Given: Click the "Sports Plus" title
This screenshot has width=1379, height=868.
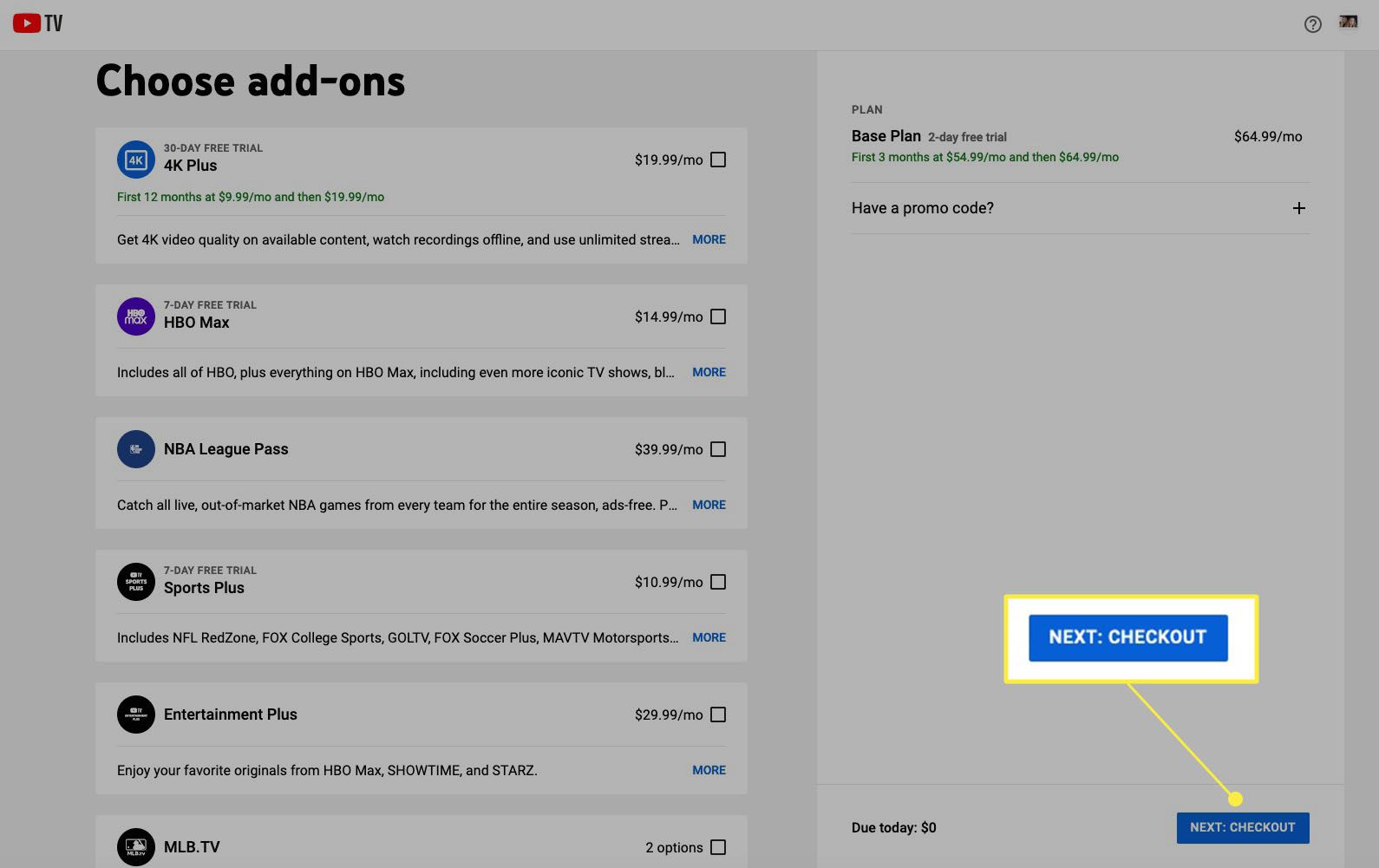Looking at the screenshot, I should [x=204, y=588].
